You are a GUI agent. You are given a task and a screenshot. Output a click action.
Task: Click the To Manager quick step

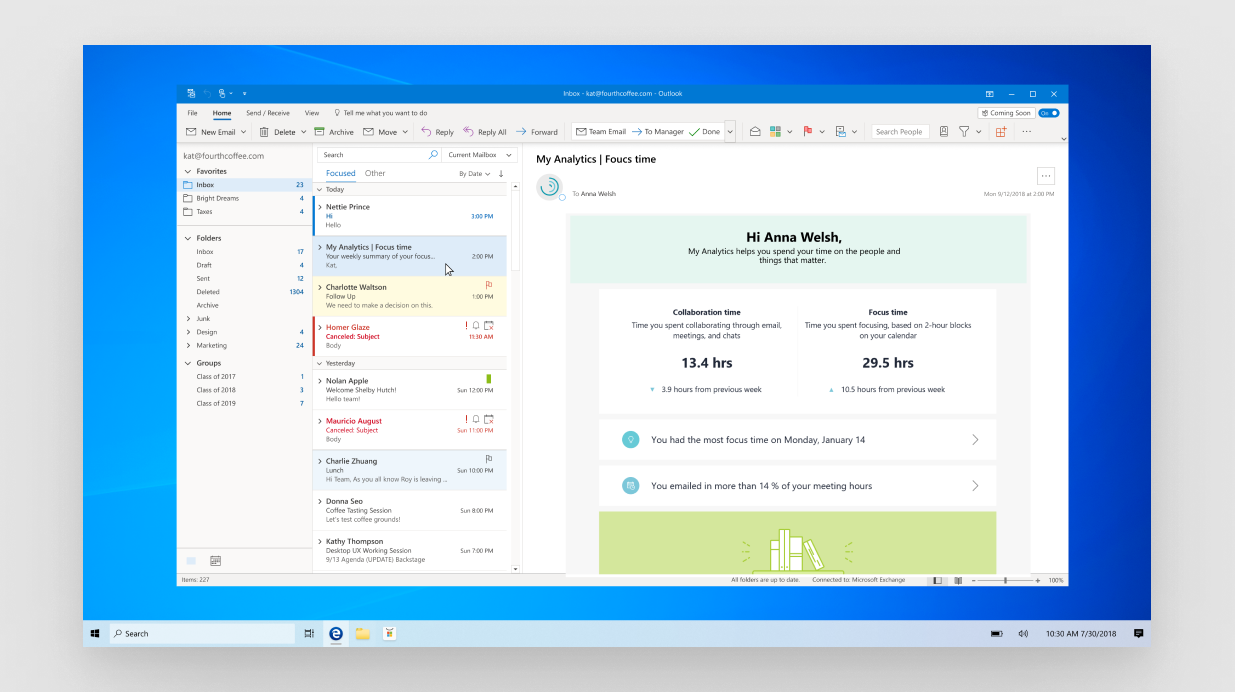[657, 132]
